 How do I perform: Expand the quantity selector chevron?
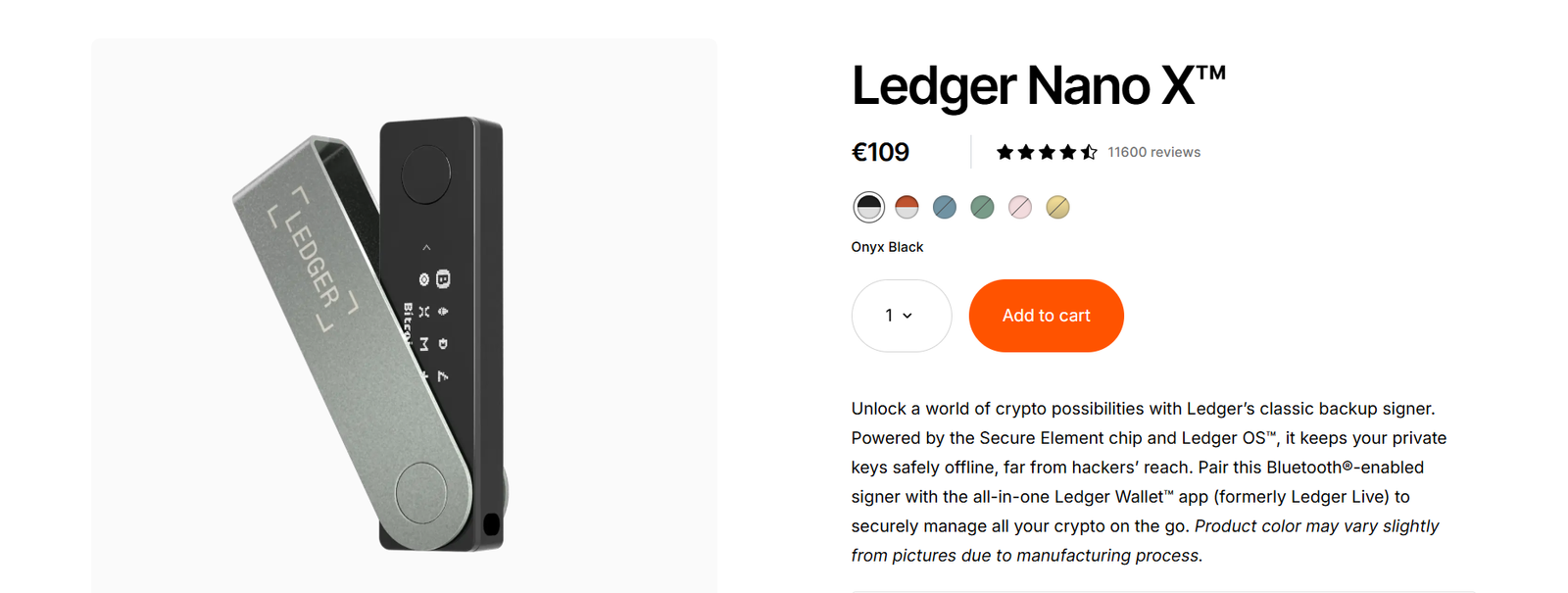pyautogui.click(x=908, y=316)
